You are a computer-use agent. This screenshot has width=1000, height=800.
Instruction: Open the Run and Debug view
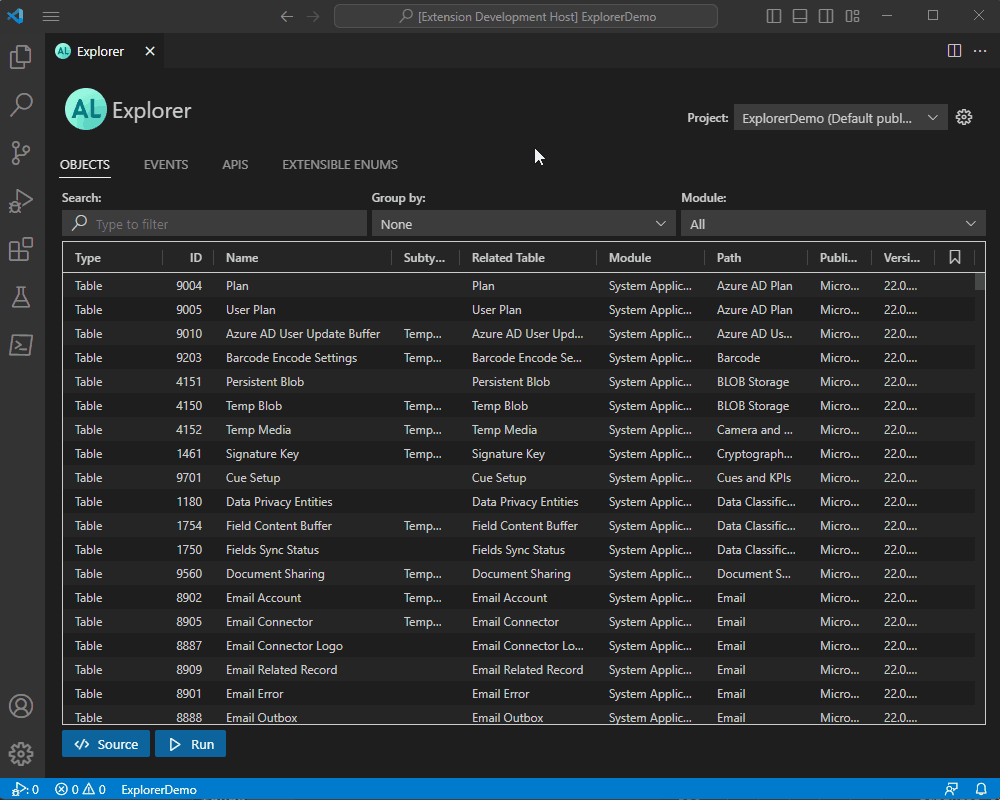[21, 201]
